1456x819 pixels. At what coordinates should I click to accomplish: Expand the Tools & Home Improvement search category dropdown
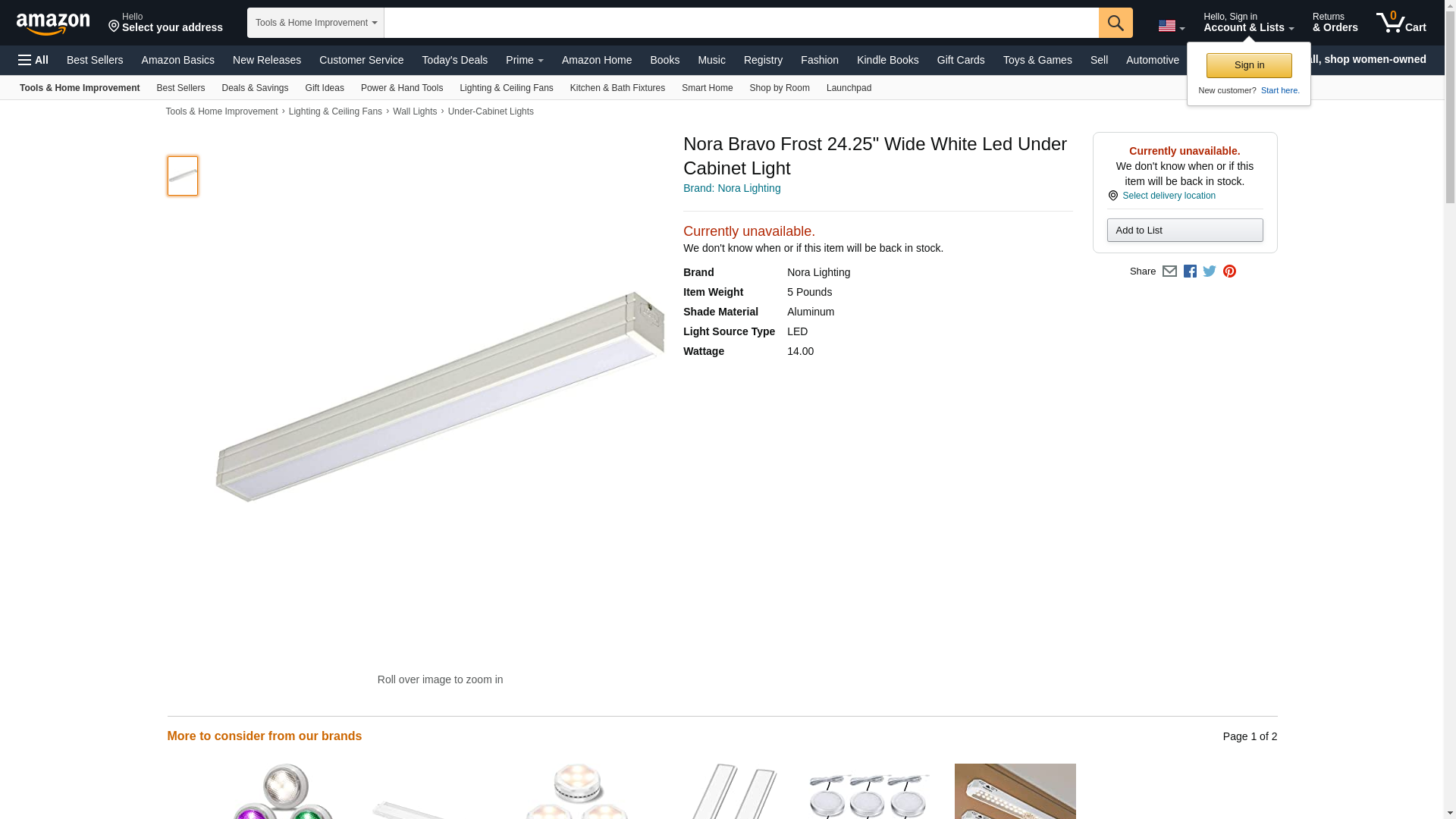(x=315, y=23)
